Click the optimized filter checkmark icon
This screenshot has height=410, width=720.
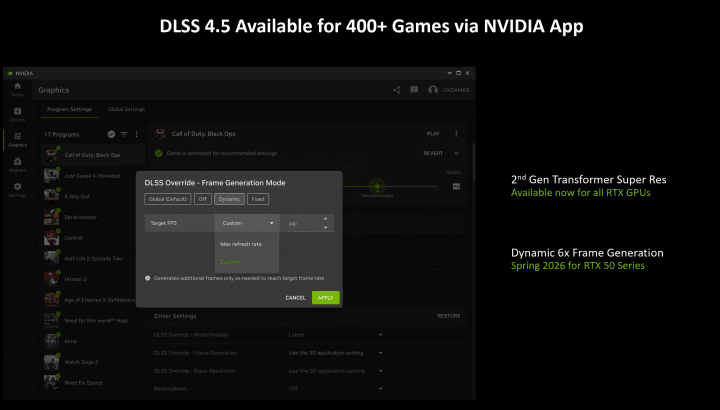pos(111,135)
